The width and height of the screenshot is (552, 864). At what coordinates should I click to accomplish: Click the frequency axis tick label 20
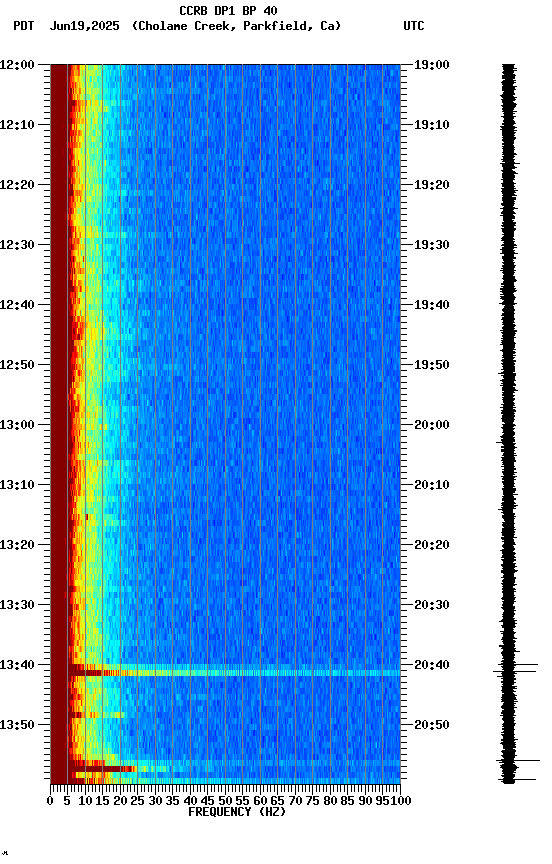(x=120, y=801)
